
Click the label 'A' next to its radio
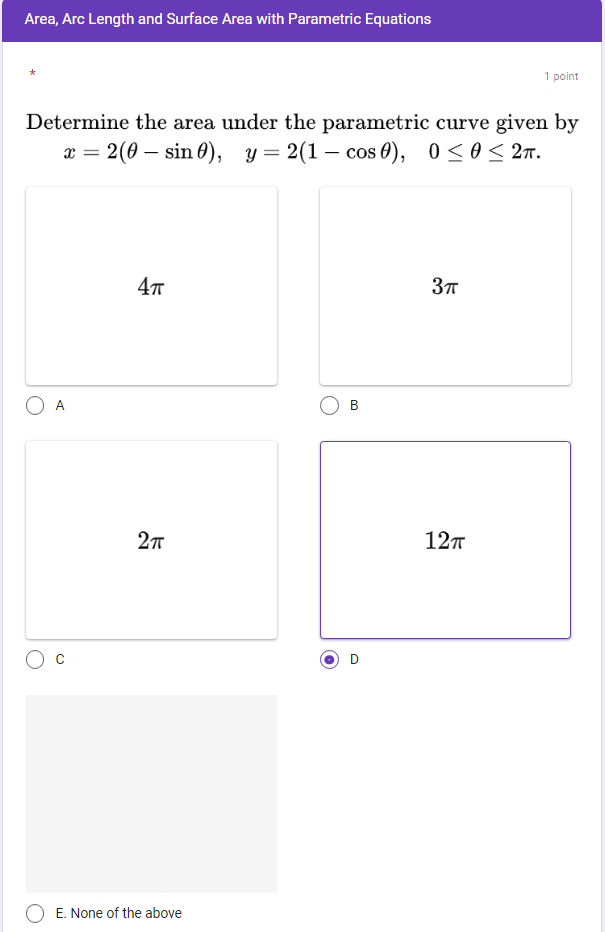coord(59,406)
